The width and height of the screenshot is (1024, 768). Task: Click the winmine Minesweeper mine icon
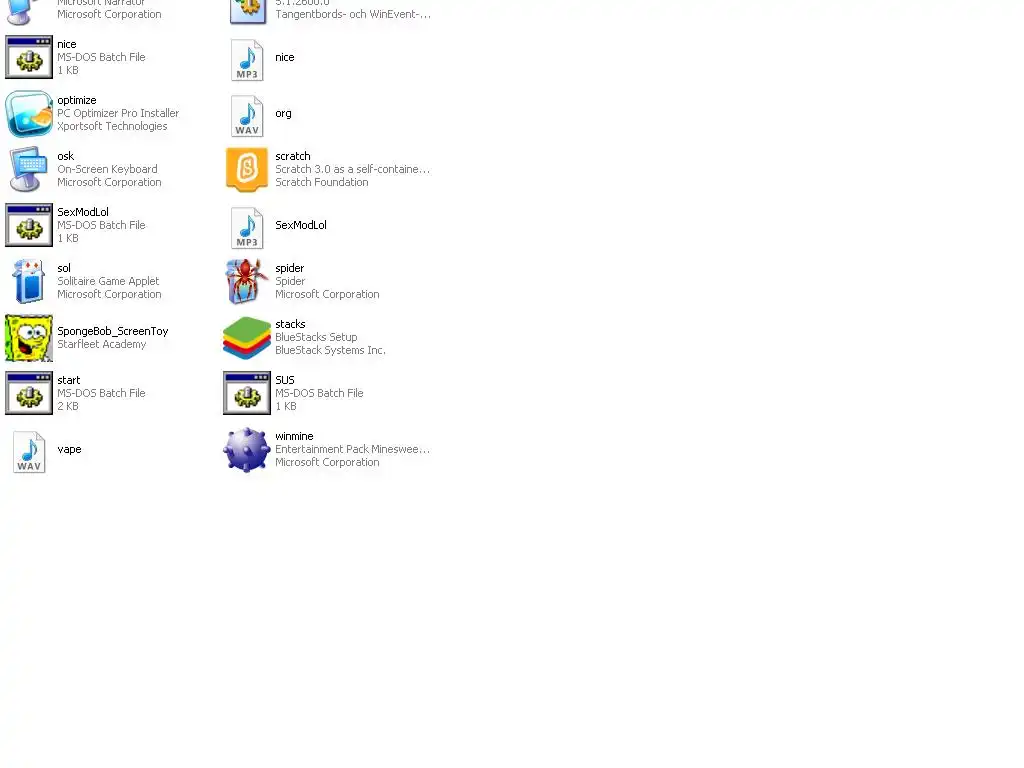pos(247,449)
